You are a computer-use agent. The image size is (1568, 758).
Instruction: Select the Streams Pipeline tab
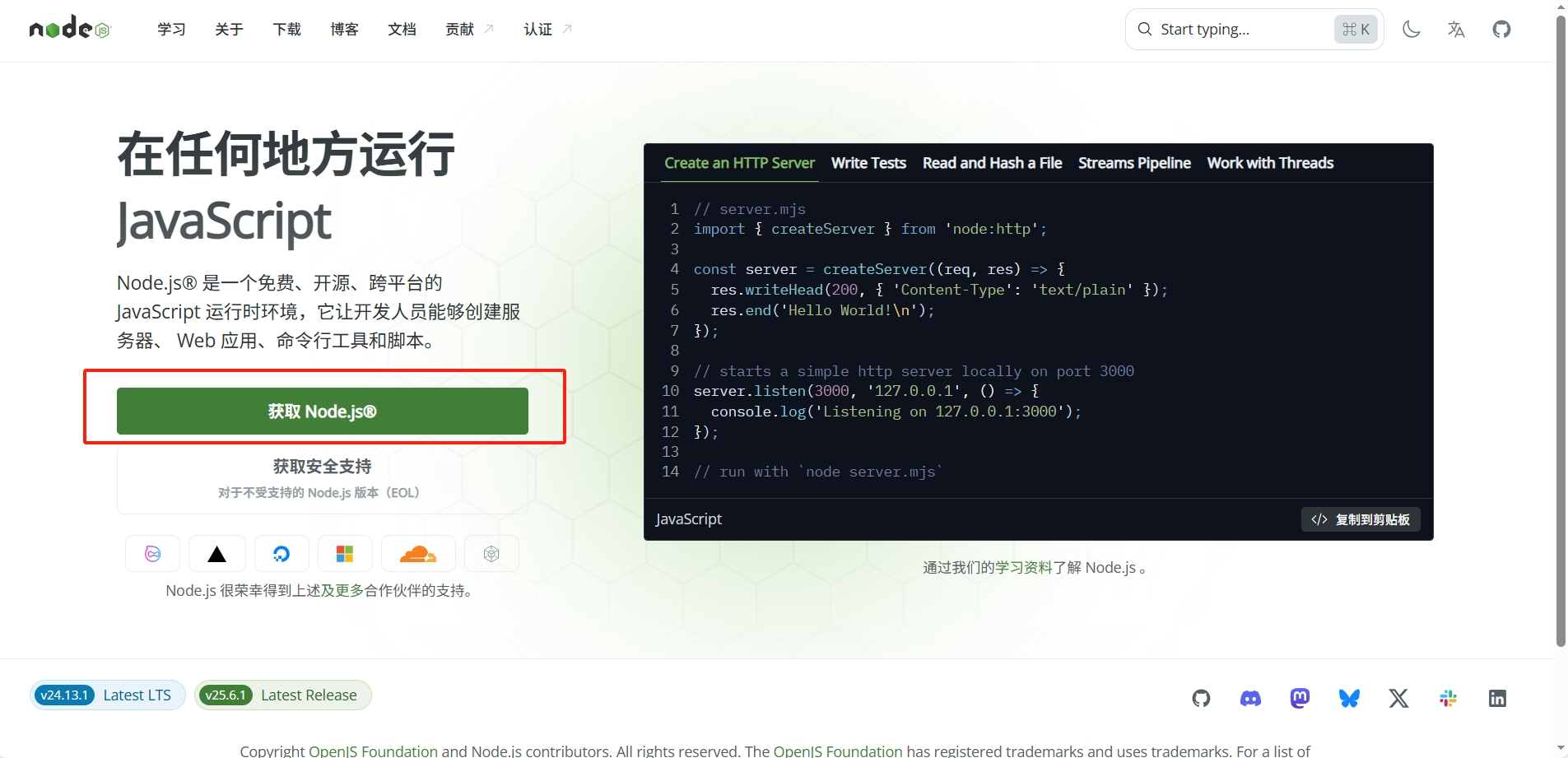[x=1133, y=163]
